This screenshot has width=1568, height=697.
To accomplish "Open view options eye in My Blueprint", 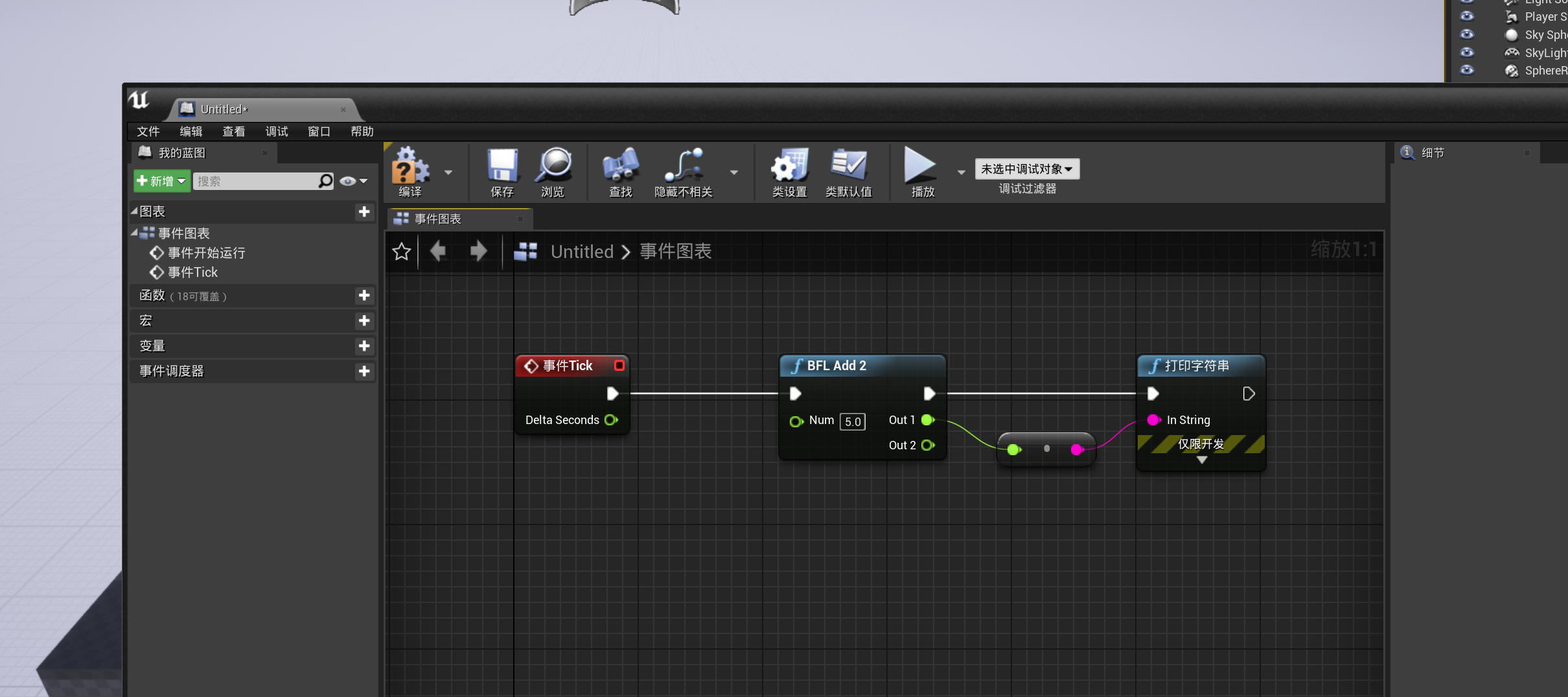I will [x=353, y=181].
